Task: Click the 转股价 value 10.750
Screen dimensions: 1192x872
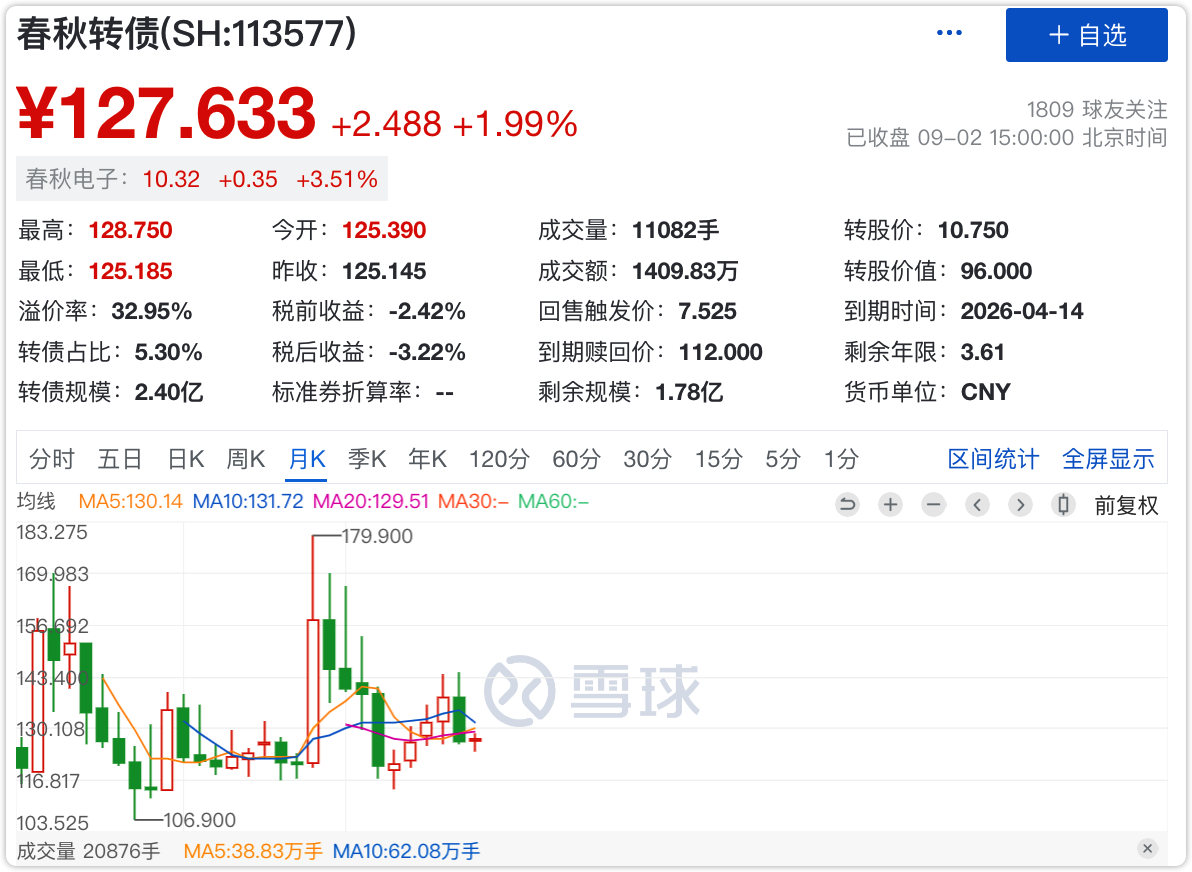Action: [973, 230]
